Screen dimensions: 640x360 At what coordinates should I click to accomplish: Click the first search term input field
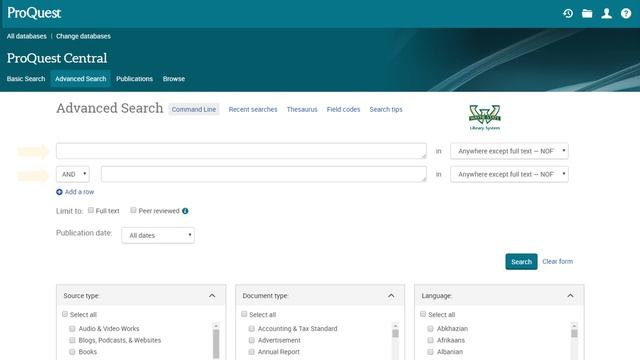[241, 151]
